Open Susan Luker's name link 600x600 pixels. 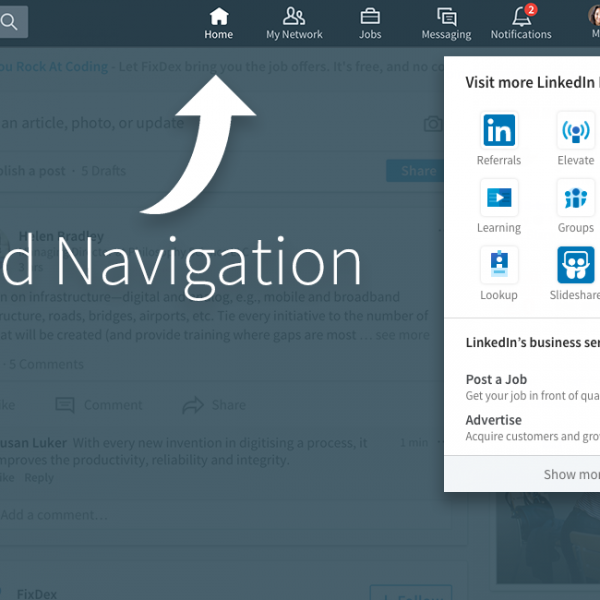(x=33, y=443)
